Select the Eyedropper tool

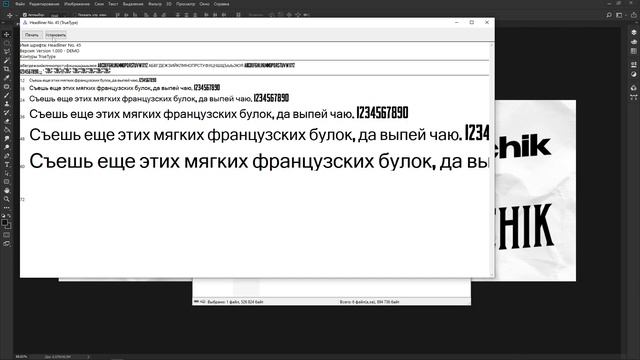[7, 78]
